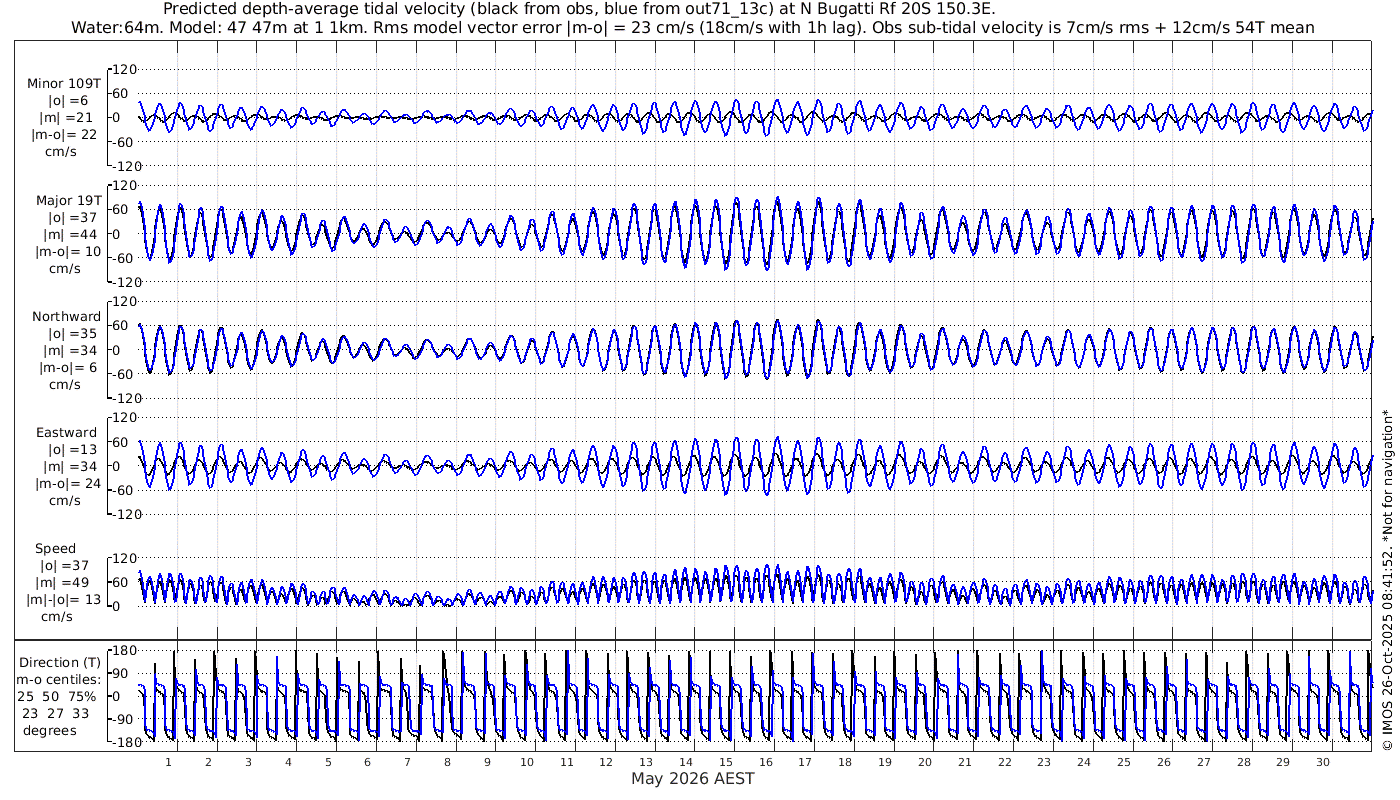Image resolution: width=1400 pixels, height=800 pixels.
Task: Pick day 8 on the date axis
Action: pos(447,762)
